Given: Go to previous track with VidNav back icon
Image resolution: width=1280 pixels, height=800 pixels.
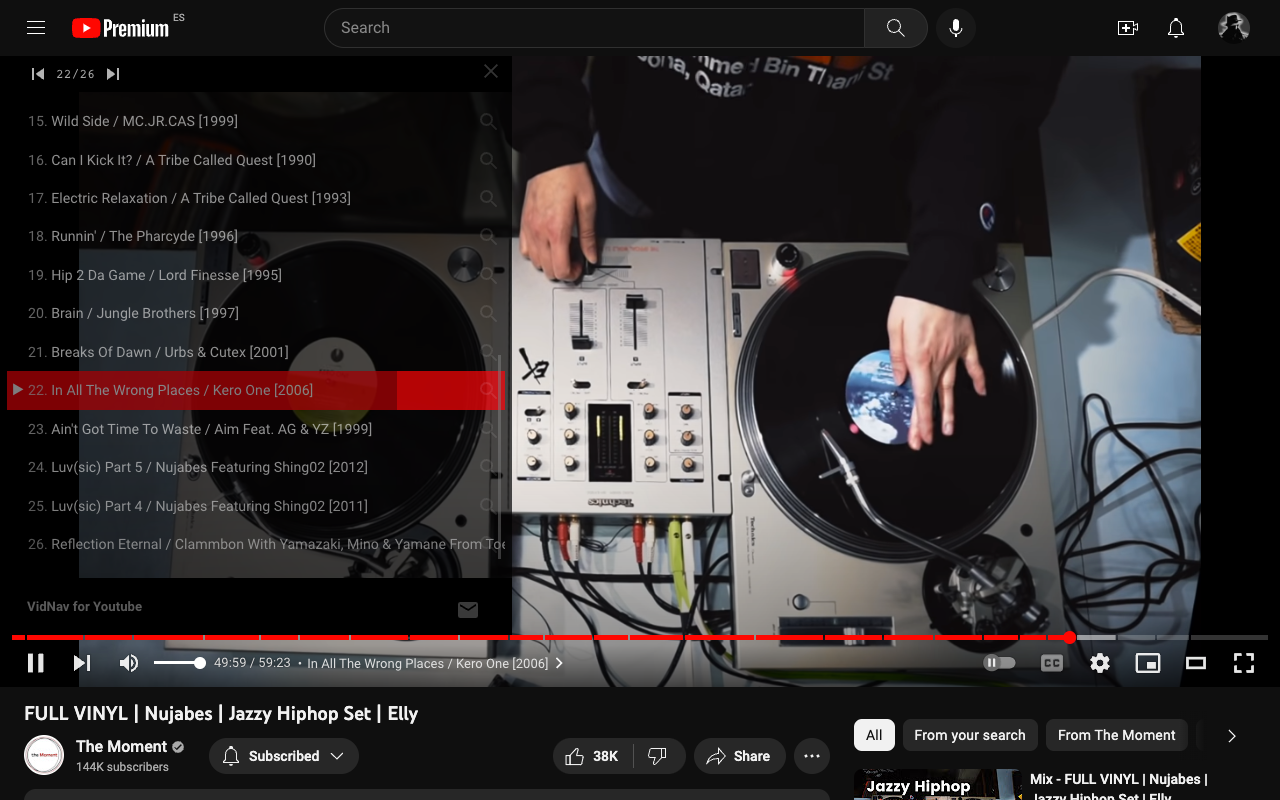Looking at the screenshot, I should (37, 73).
